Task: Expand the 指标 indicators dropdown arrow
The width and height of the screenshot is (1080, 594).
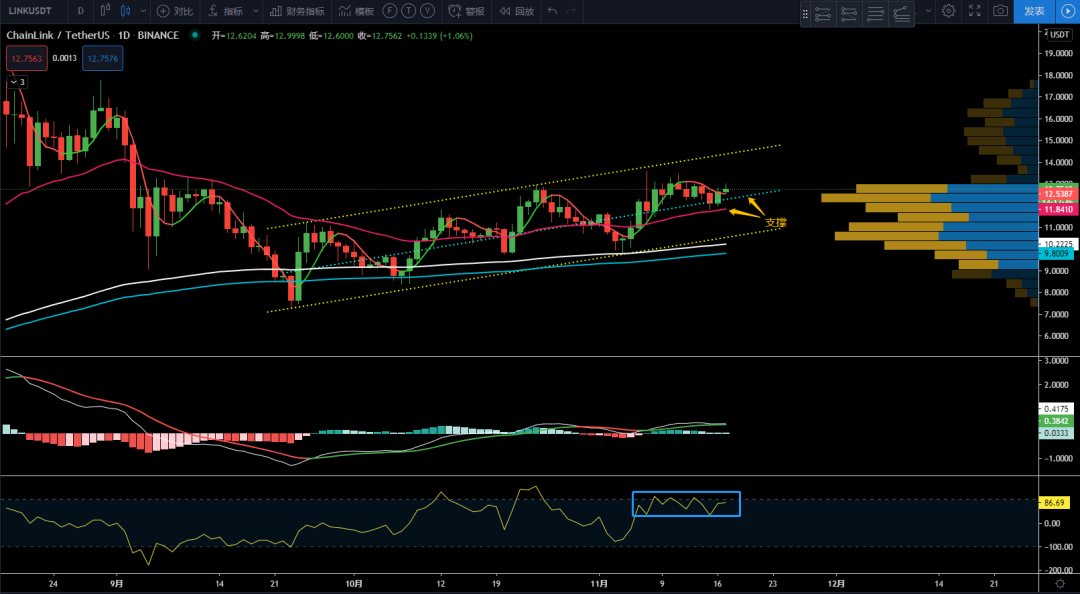Action: pyautogui.click(x=254, y=12)
